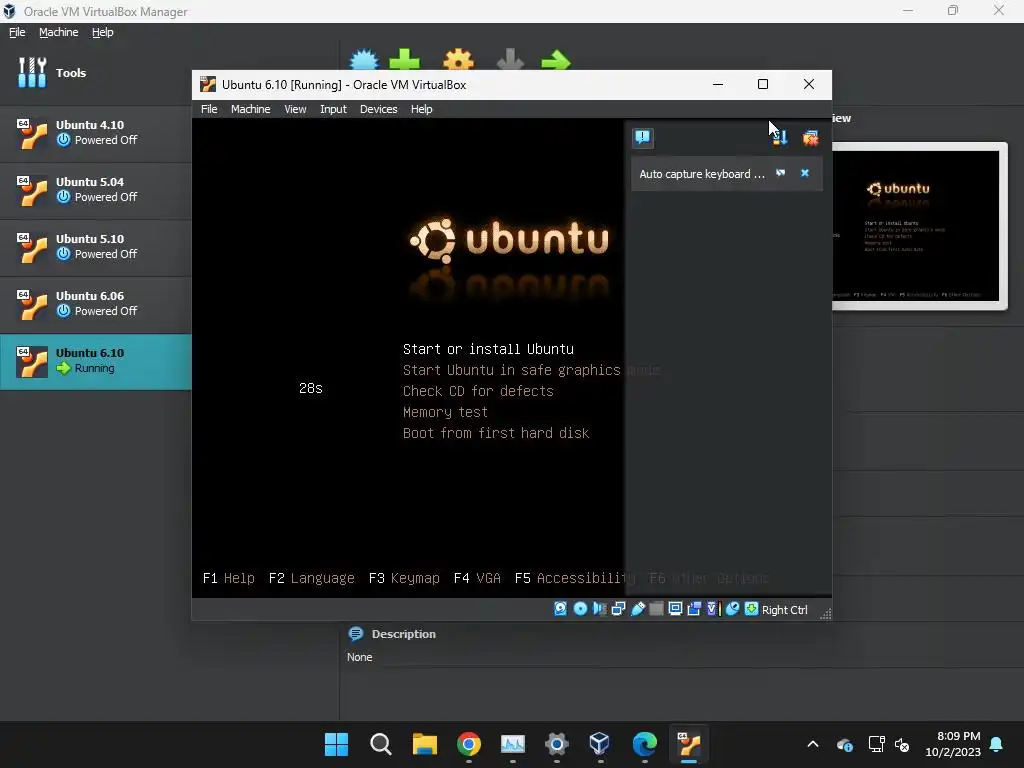Show hidden system tray icons chevron
Image resolution: width=1024 pixels, height=768 pixels.
812,744
